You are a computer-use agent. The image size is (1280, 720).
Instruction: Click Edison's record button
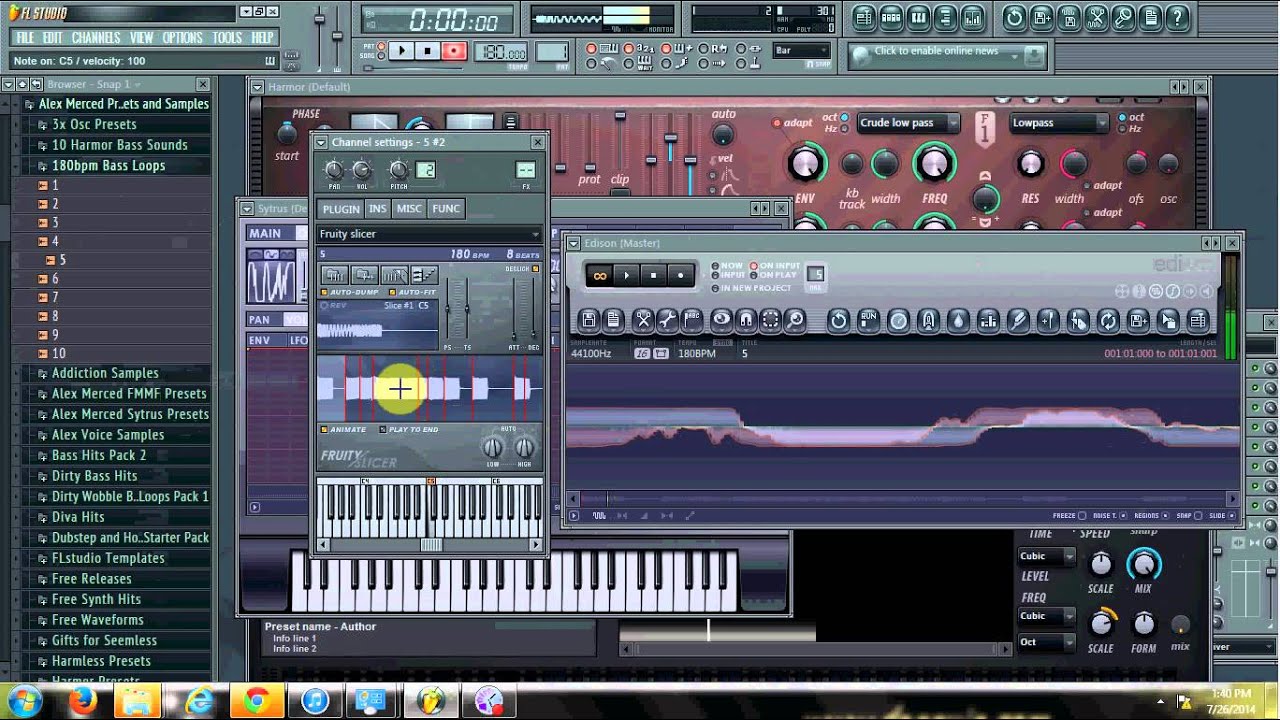[x=681, y=275]
